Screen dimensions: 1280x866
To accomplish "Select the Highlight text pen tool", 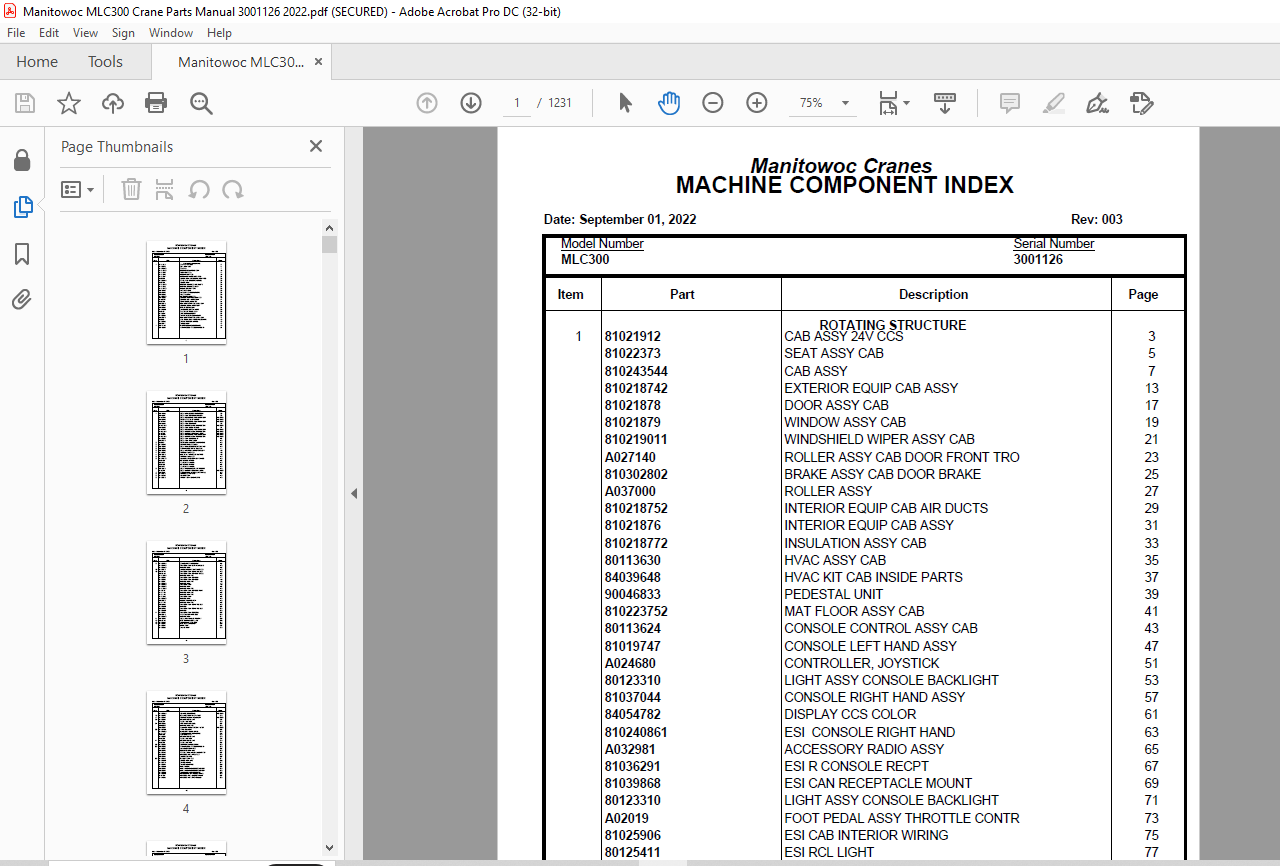I will 1054,103.
